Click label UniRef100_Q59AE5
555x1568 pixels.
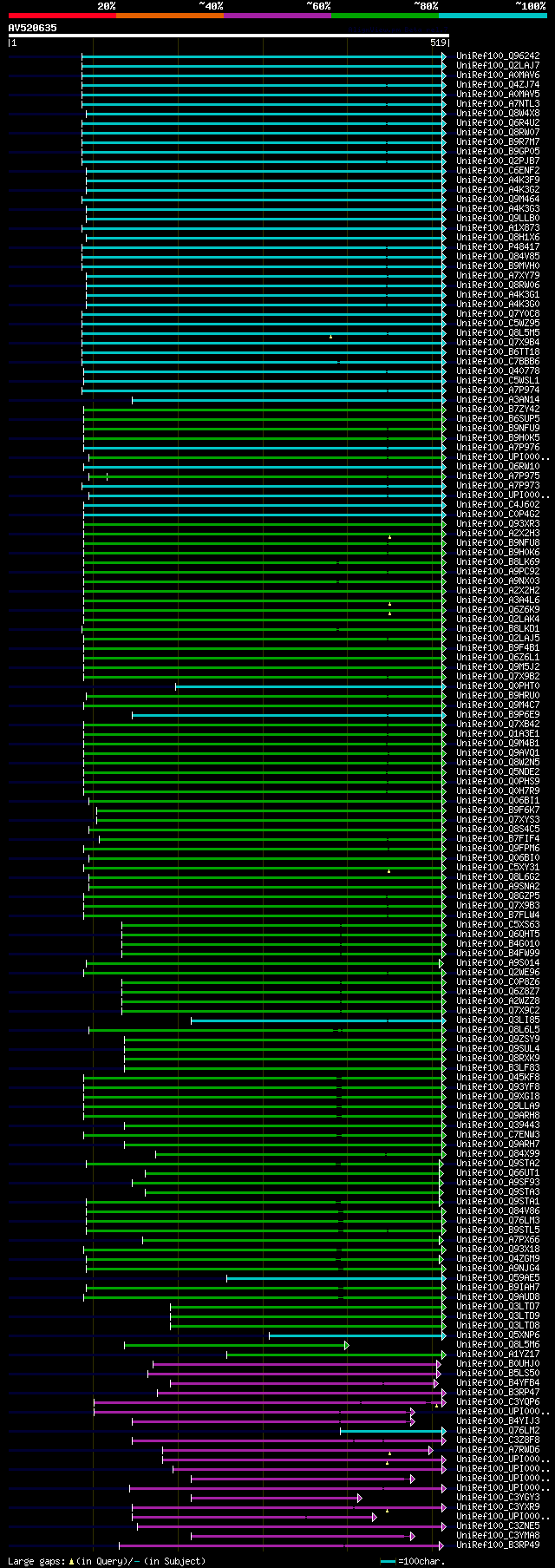click(498, 1278)
